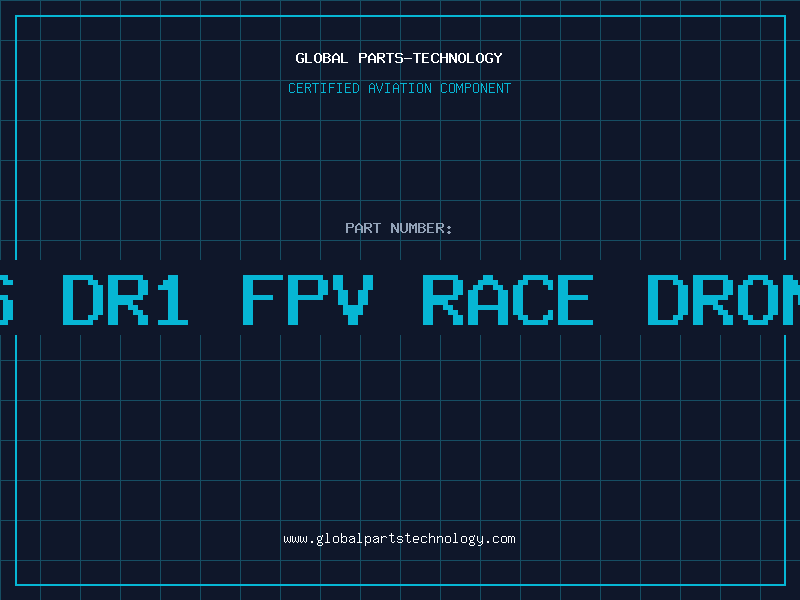Click the large letter F in FPV
This screenshot has height=600, width=800.
click(262, 299)
